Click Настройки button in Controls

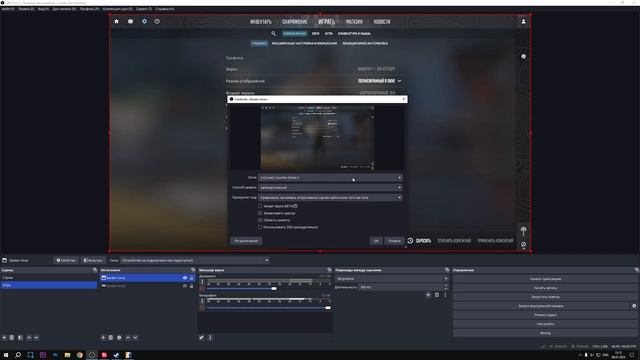click(545, 324)
